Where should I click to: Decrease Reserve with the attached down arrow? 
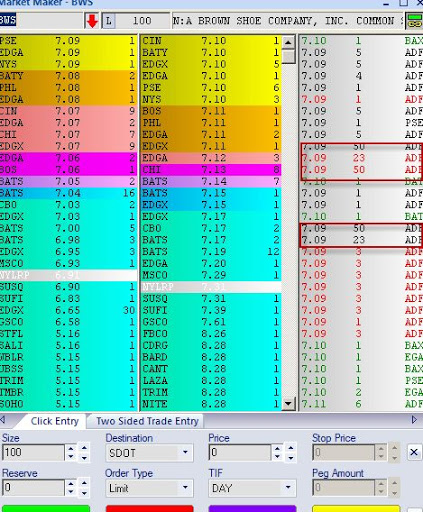[71, 492]
